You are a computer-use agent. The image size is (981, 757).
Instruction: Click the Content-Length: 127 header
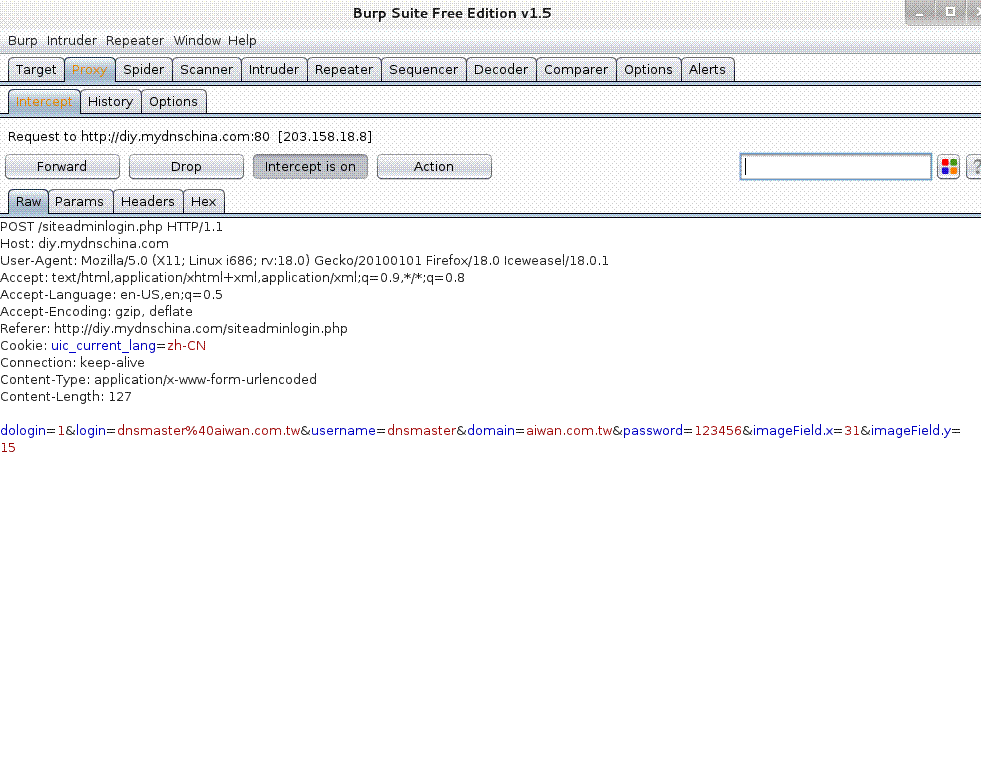tap(66, 396)
